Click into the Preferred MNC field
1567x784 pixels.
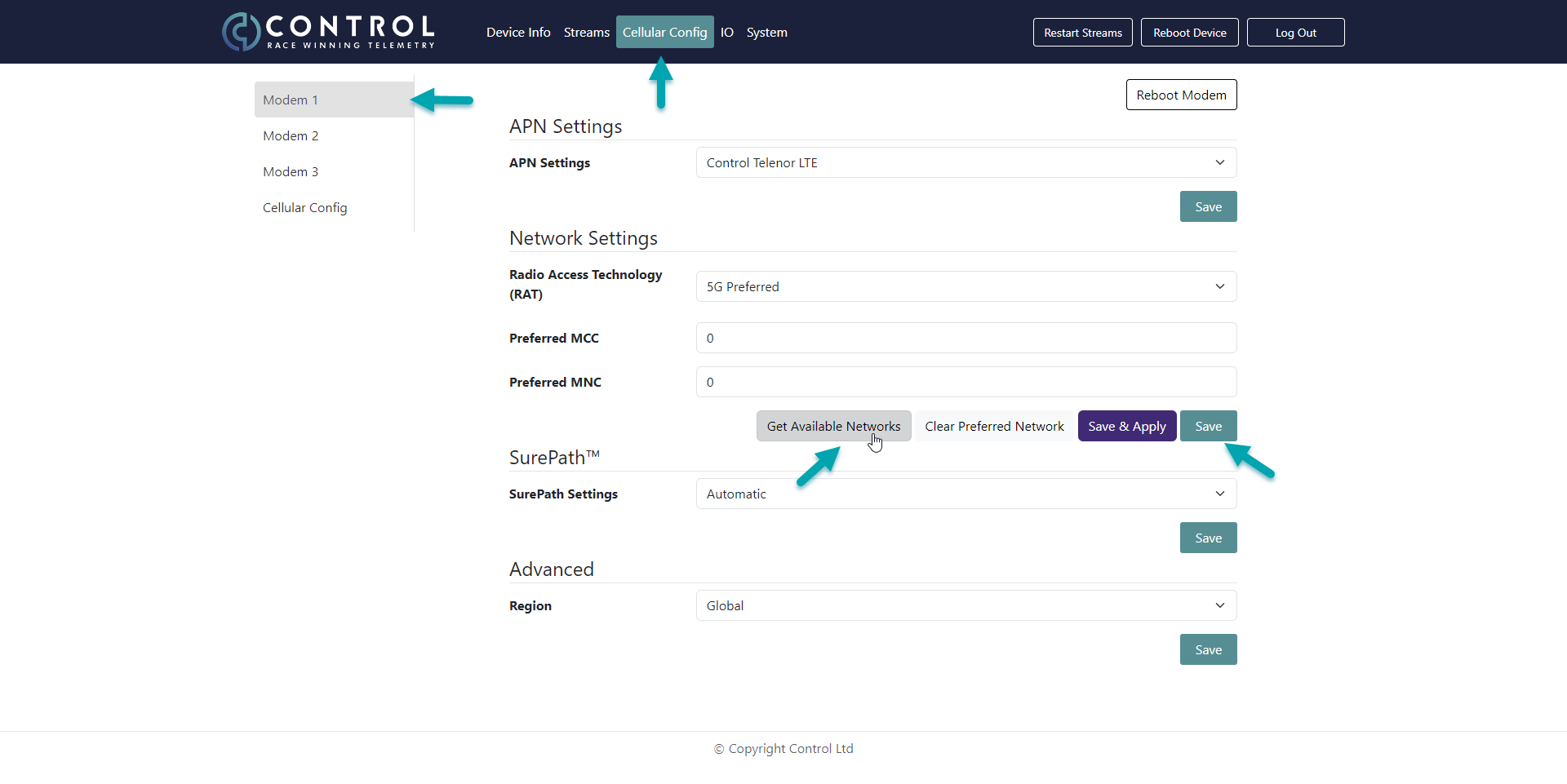coord(966,383)
